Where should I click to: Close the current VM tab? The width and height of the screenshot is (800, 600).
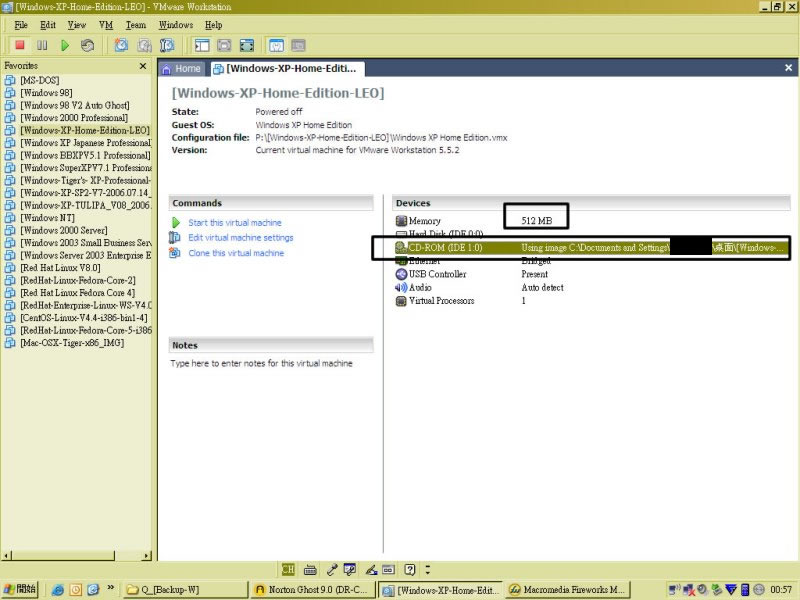788,68
